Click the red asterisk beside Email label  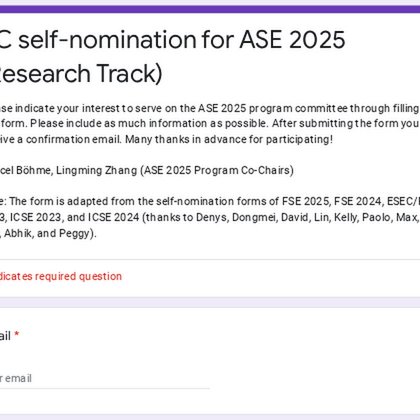coord(17,334)
